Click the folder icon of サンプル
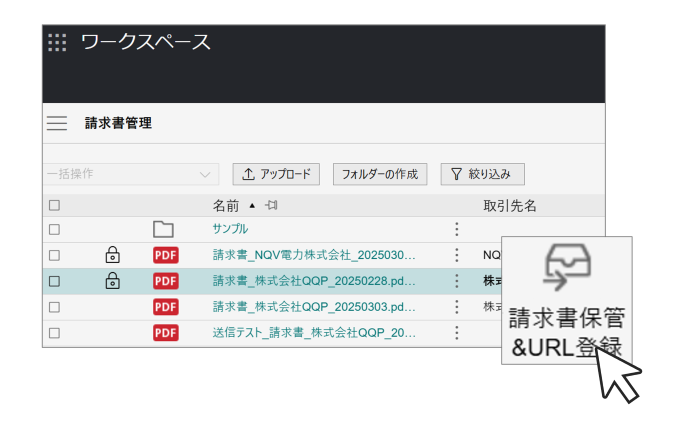 pyautogui.click(x=163, y=229)
